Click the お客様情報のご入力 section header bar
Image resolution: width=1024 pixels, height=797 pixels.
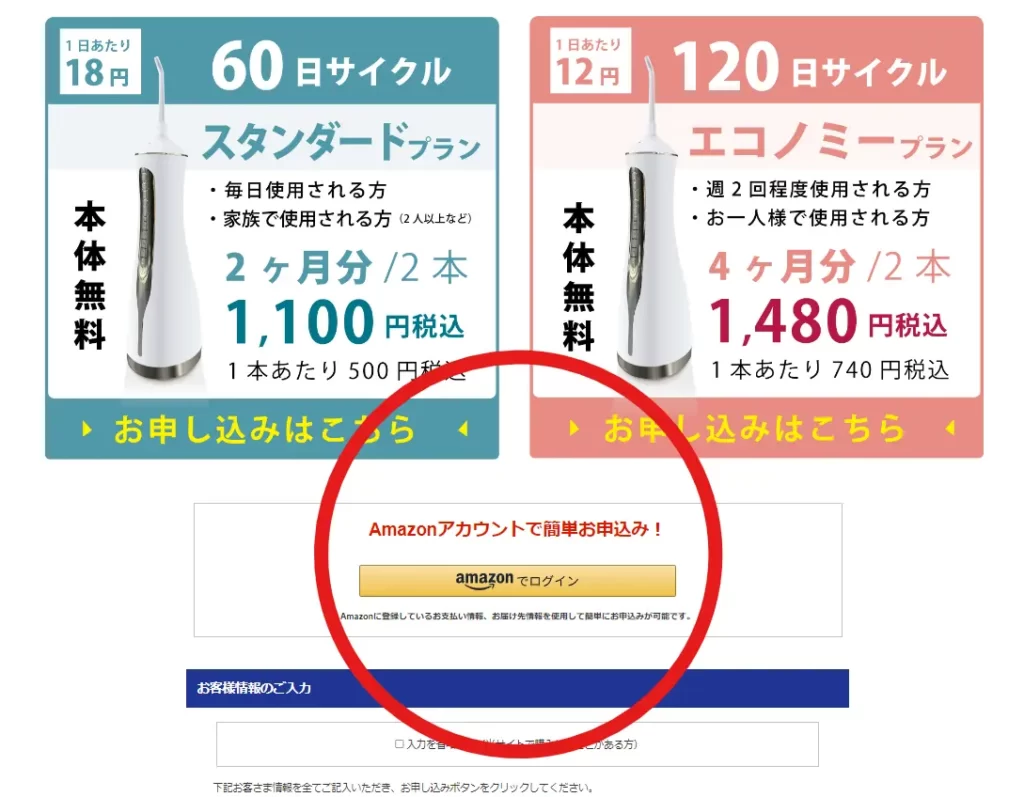click(517, 688)
